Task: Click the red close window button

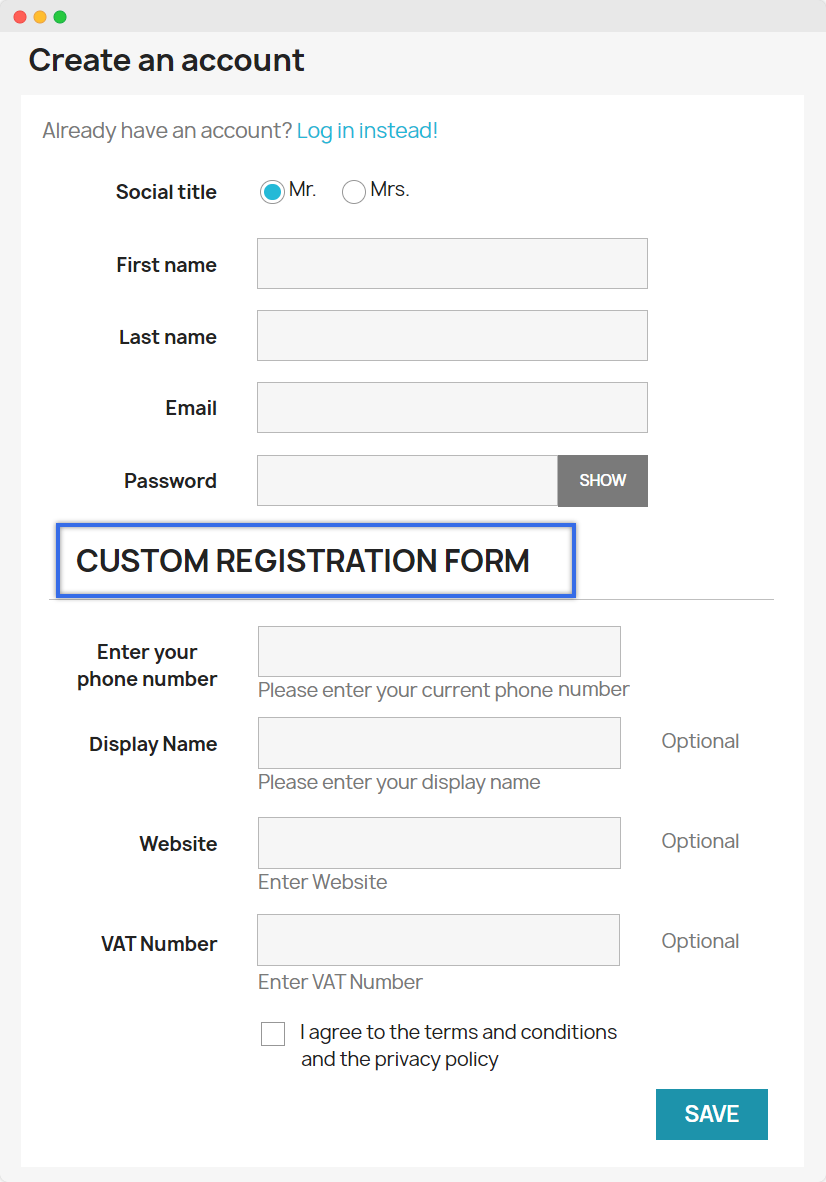Action: (x=20, y=17)
